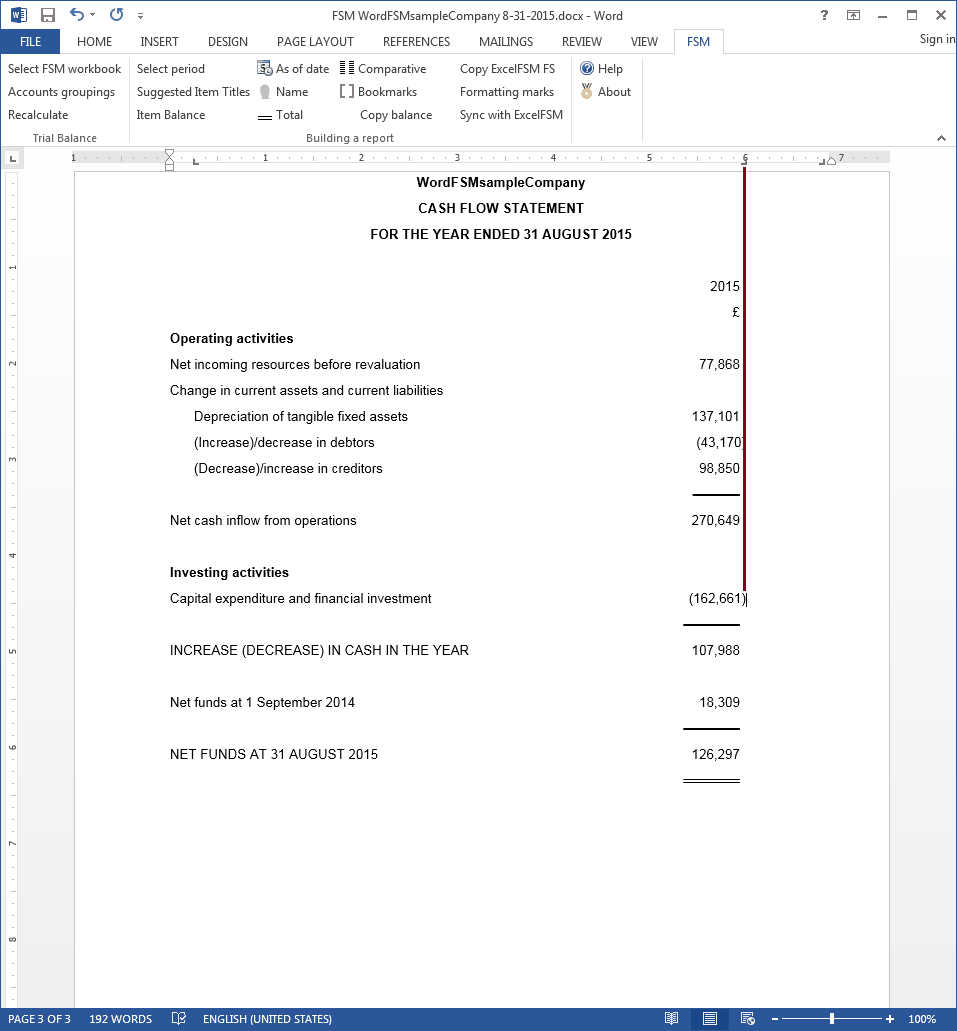Switch to the MAILINGS tab
Viewport: 957px width, 1031px height.
point(506,41)
